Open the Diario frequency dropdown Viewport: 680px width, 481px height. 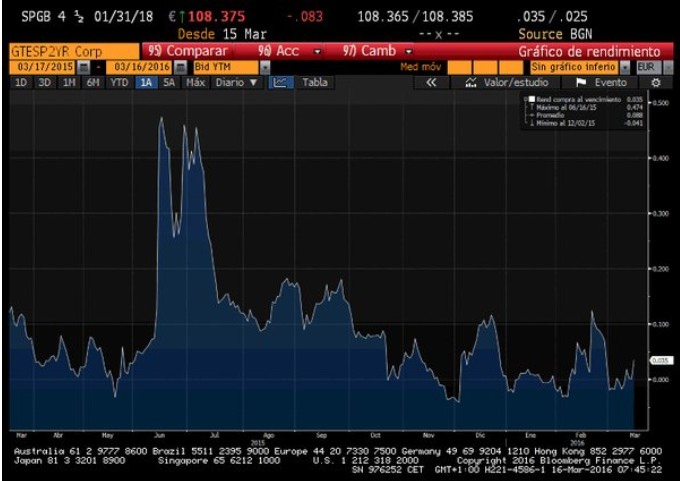click(x=237, y=83)
